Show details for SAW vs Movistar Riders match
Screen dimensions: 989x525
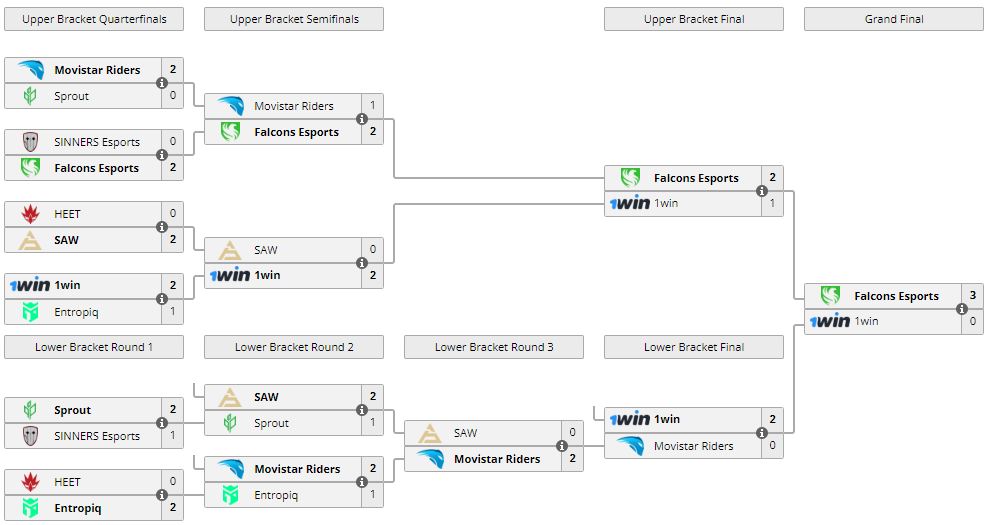point(562,446)
